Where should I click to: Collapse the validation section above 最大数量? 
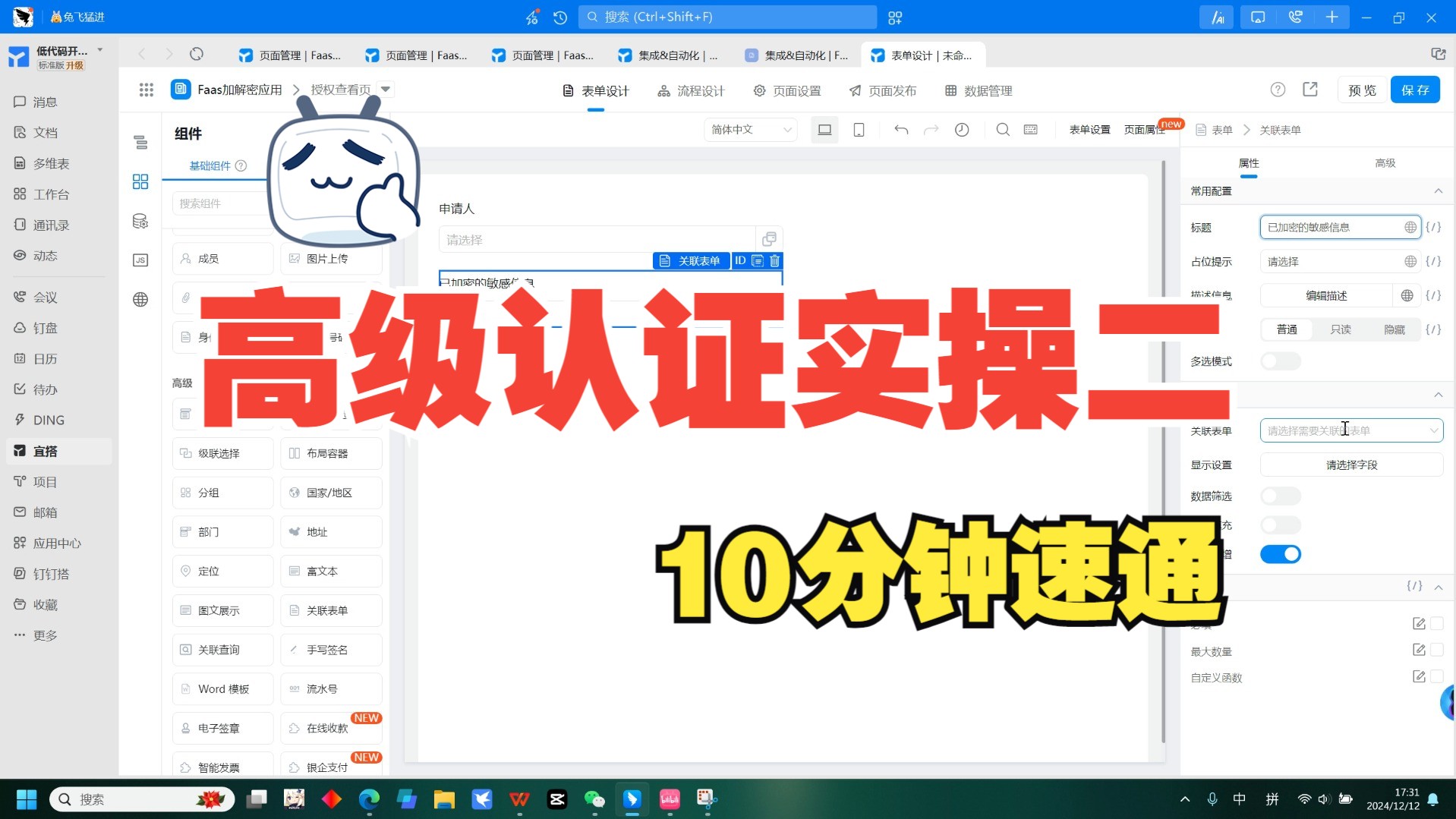(x=1438, y=587)
